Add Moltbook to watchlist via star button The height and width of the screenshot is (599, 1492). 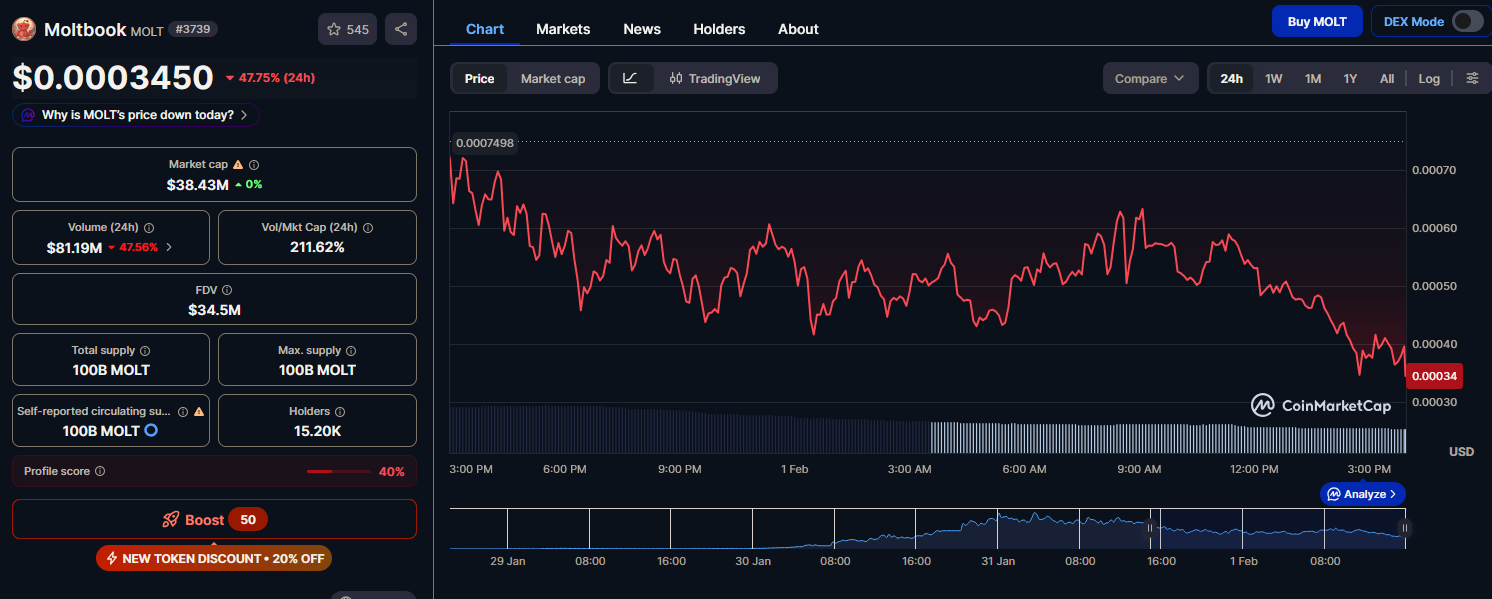click(x=347, y=29)
